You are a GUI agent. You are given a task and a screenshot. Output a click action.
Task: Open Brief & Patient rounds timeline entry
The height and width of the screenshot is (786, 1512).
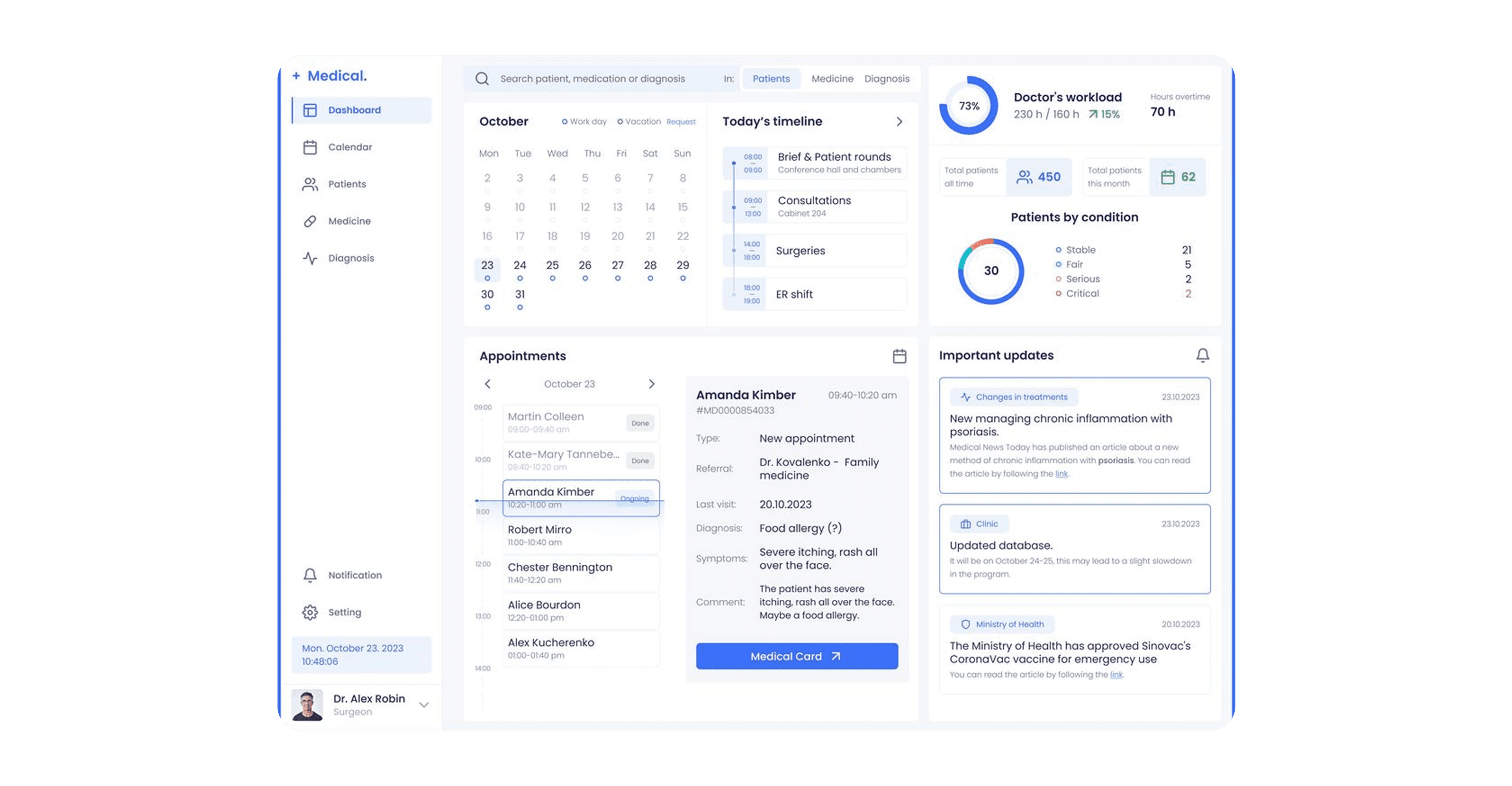(815, 163)
